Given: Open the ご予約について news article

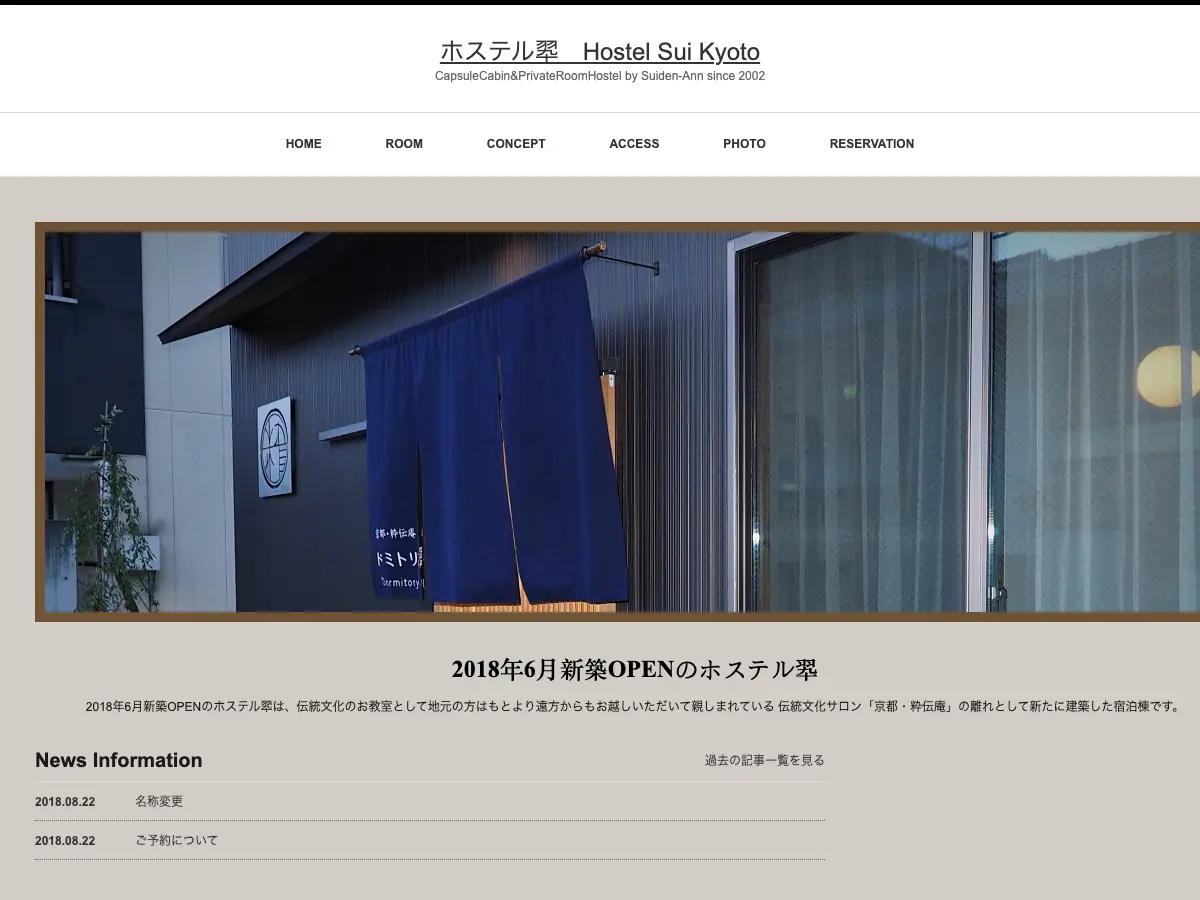Looking at the screenshot, I should pyautogui.click(x=176, y=840).
